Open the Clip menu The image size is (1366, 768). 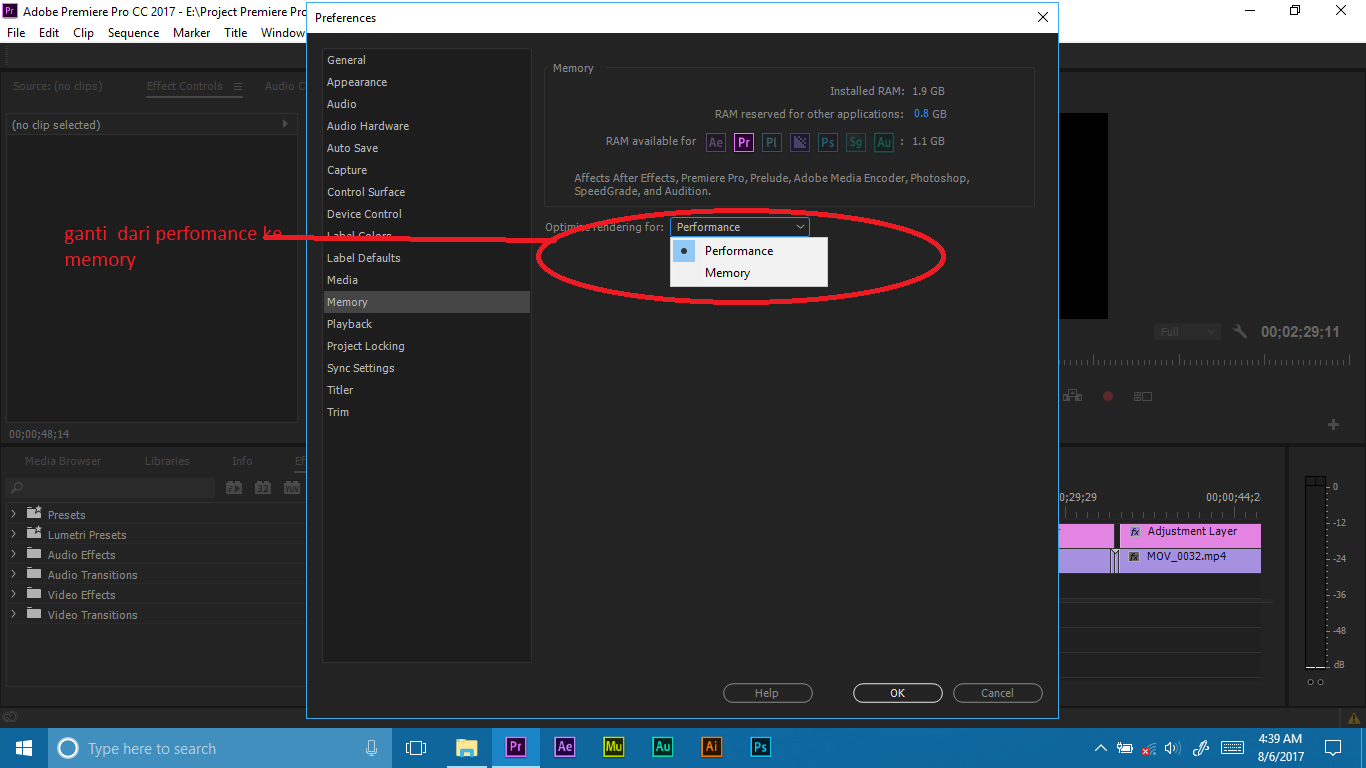click(84, 33)
